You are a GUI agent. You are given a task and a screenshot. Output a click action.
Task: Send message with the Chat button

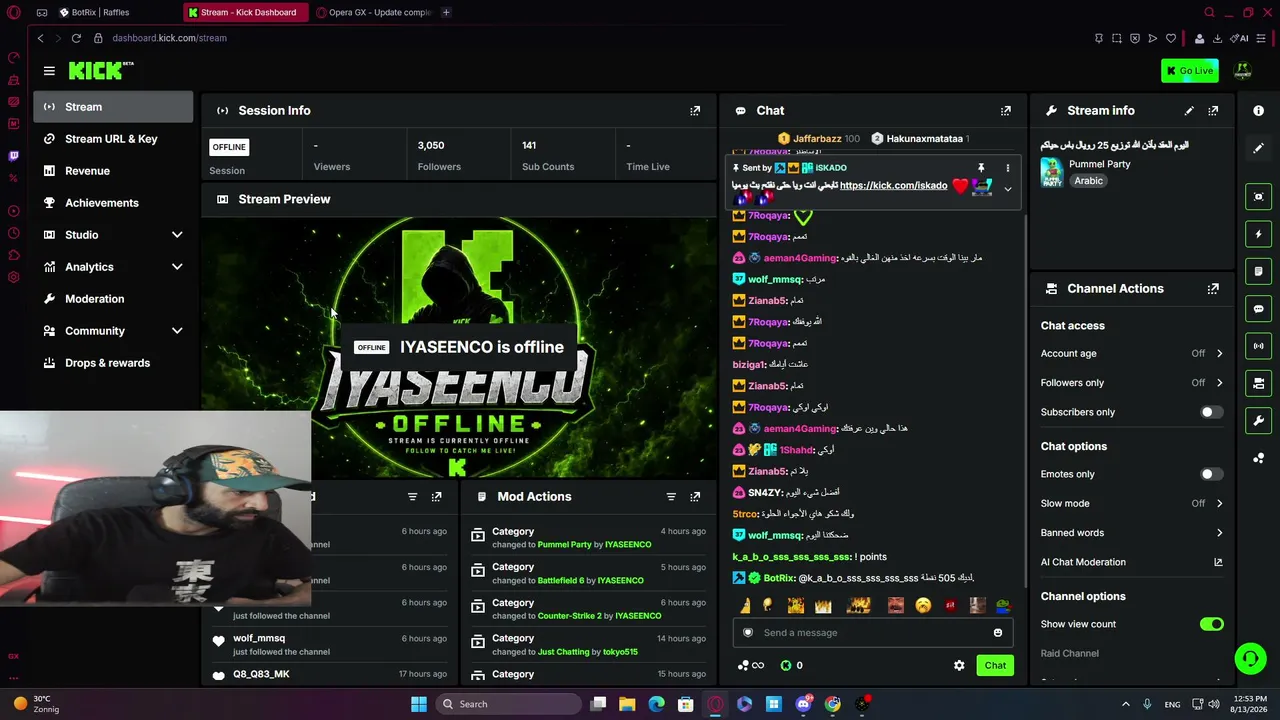(x=995, y=666)
